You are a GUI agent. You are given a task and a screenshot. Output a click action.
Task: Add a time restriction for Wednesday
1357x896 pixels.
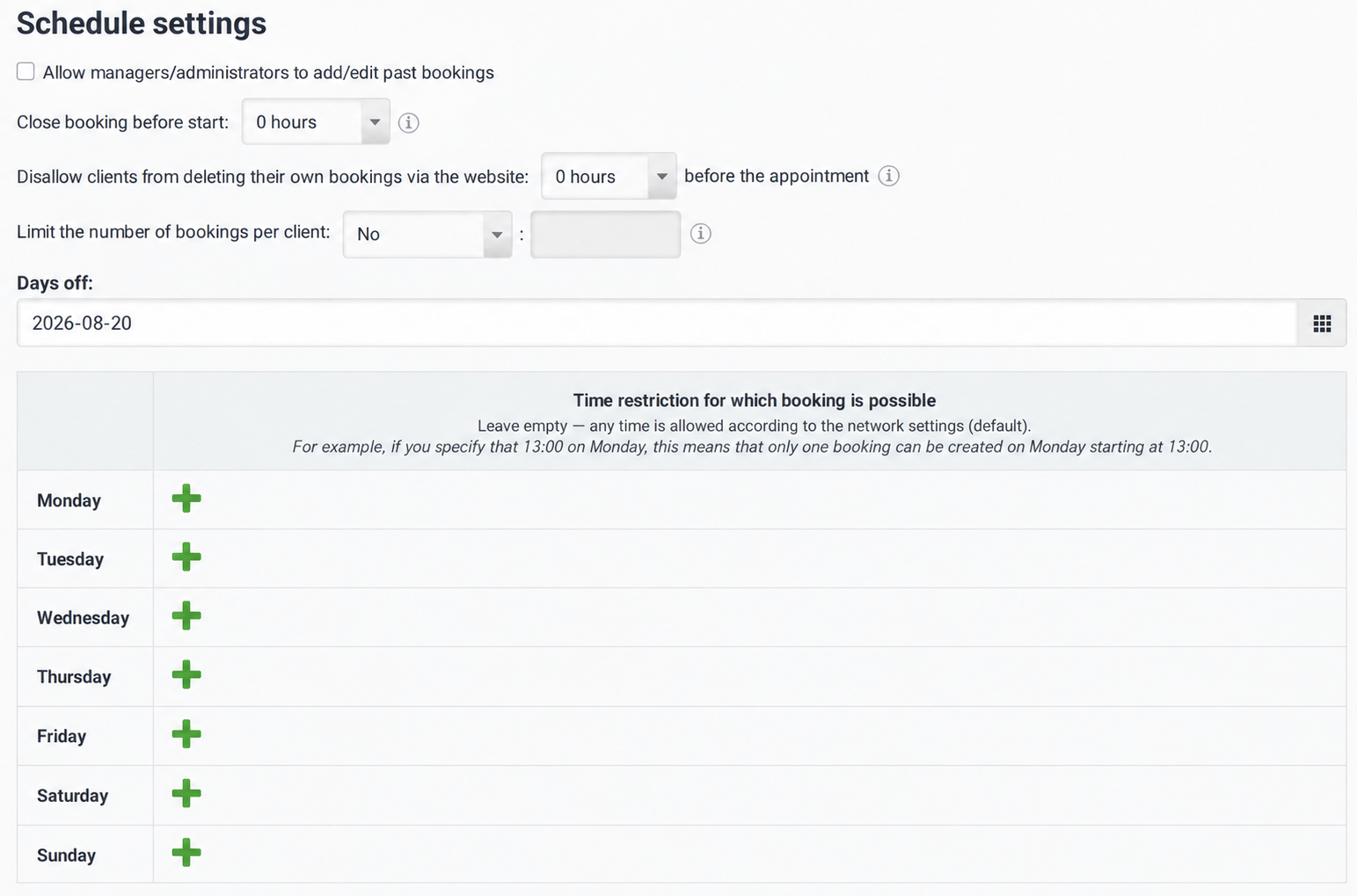tap(186, 616)
